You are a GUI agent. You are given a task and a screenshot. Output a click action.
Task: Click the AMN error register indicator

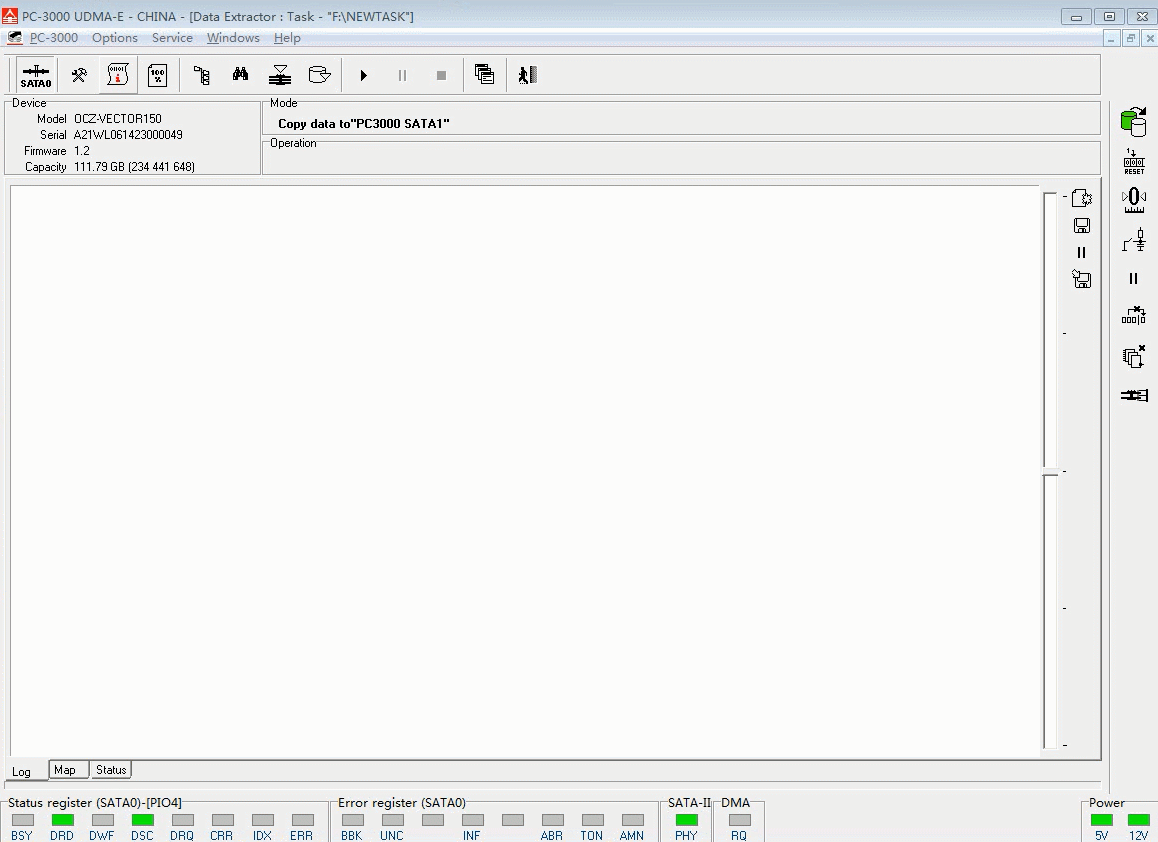click(632, 820)
